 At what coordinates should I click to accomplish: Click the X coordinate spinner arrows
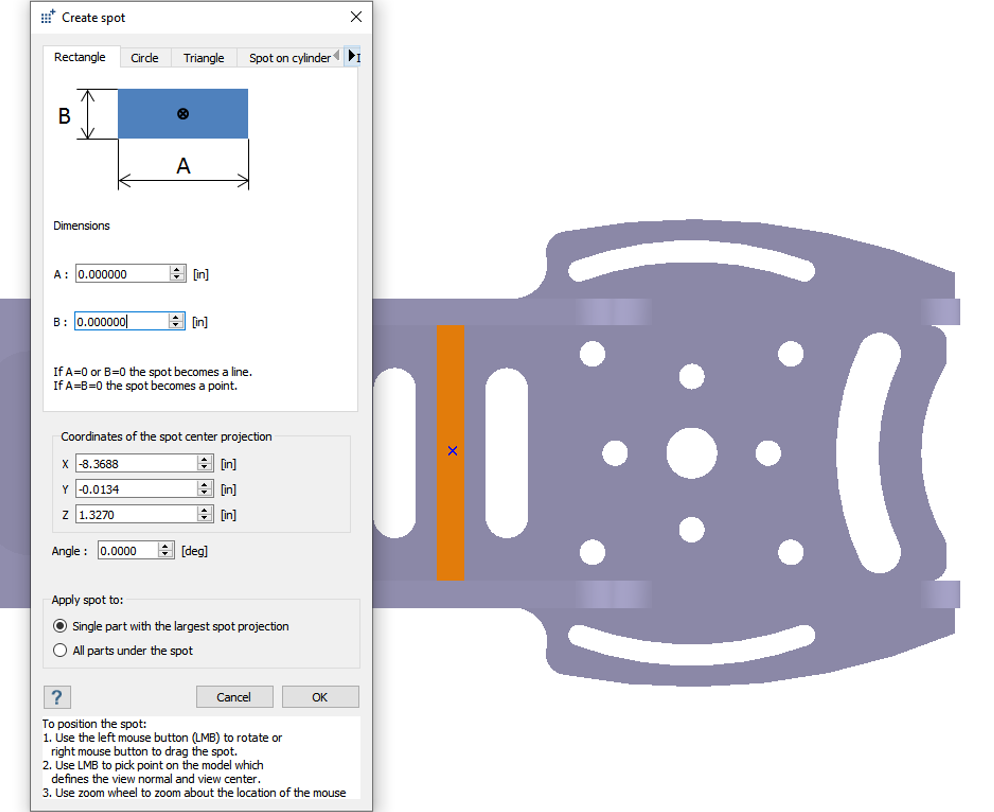205,463
